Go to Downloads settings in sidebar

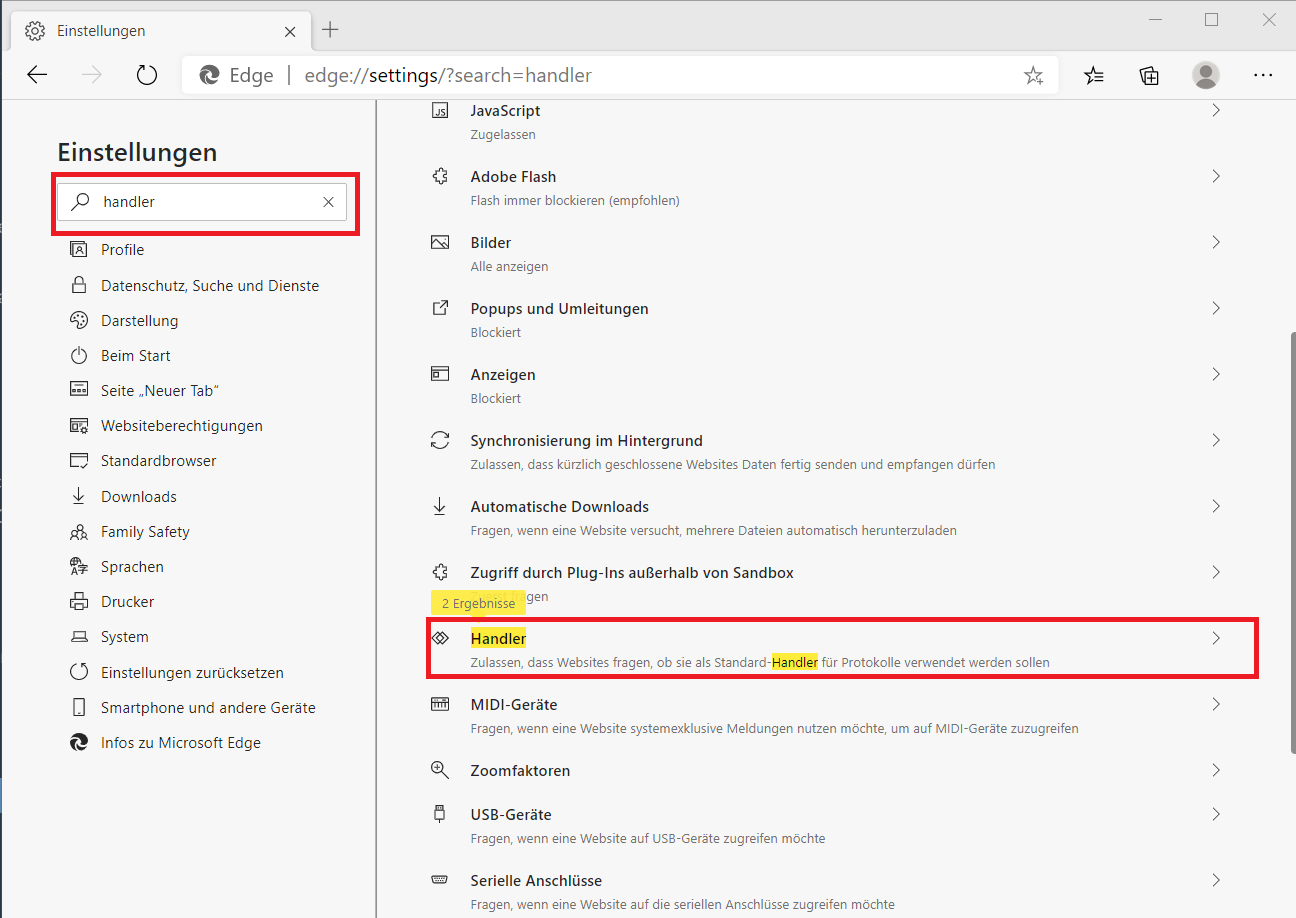pos(138,497)
